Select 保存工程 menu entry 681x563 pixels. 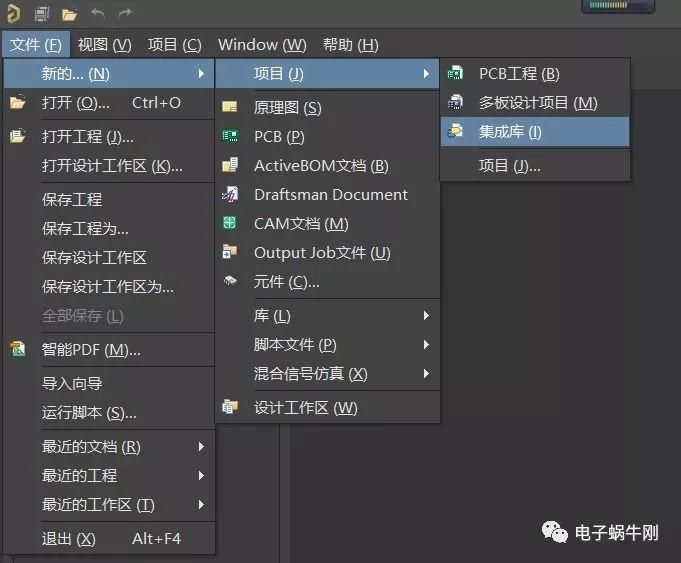pyautogui.click(x=109, y=199)
